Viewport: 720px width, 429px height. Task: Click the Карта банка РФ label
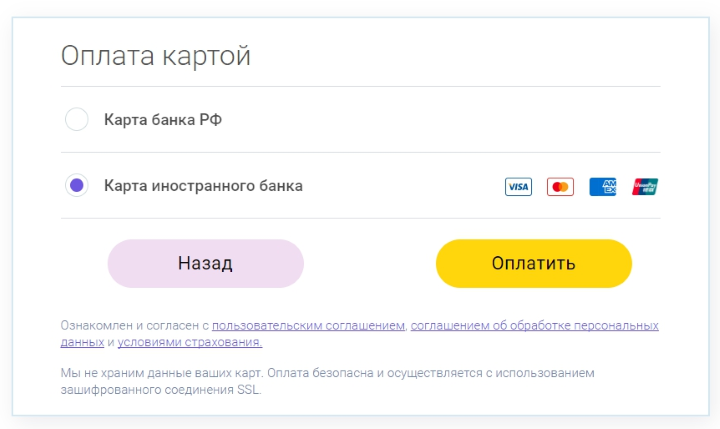pos(163,120)
